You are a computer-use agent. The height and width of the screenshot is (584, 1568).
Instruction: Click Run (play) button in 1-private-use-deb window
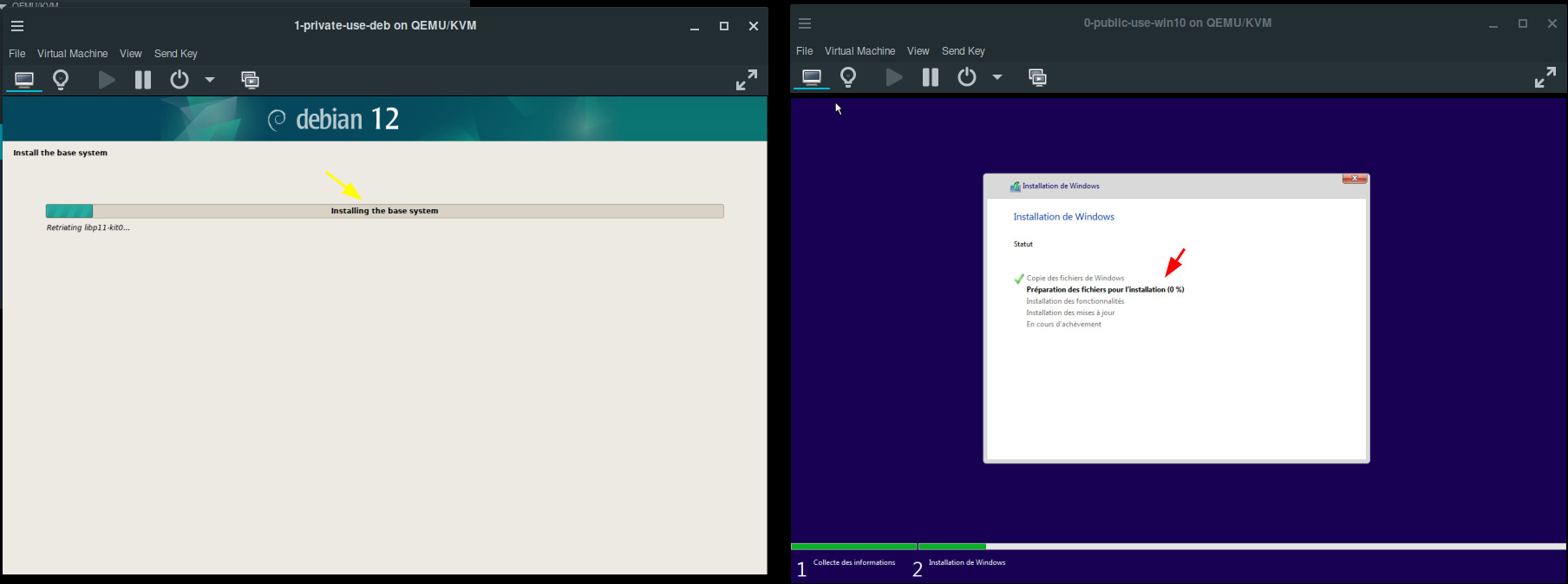tap(107, 80)
